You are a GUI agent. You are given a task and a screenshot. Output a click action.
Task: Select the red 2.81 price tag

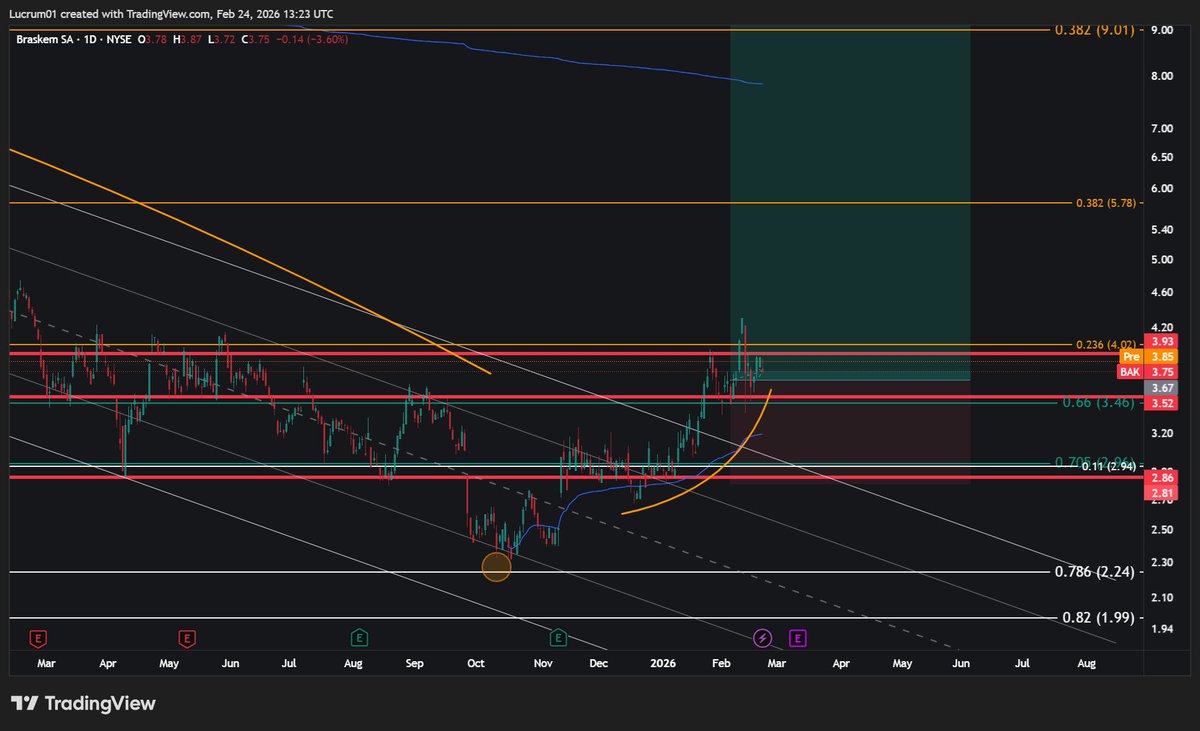pos(1163,493)
